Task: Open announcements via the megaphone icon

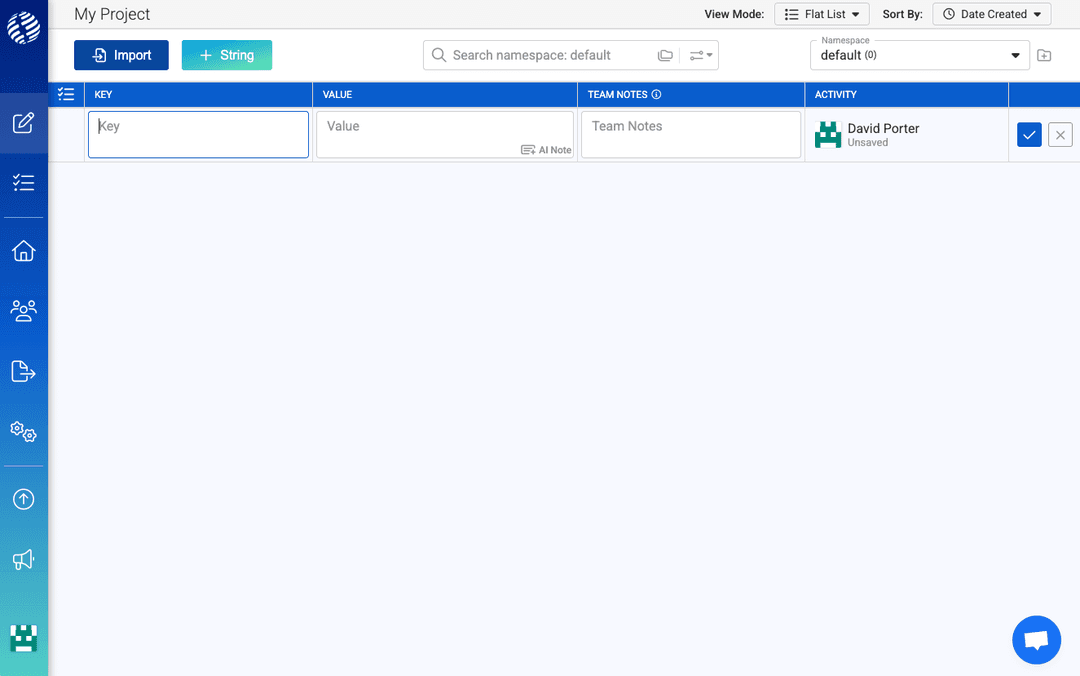Action: (23, 560)
